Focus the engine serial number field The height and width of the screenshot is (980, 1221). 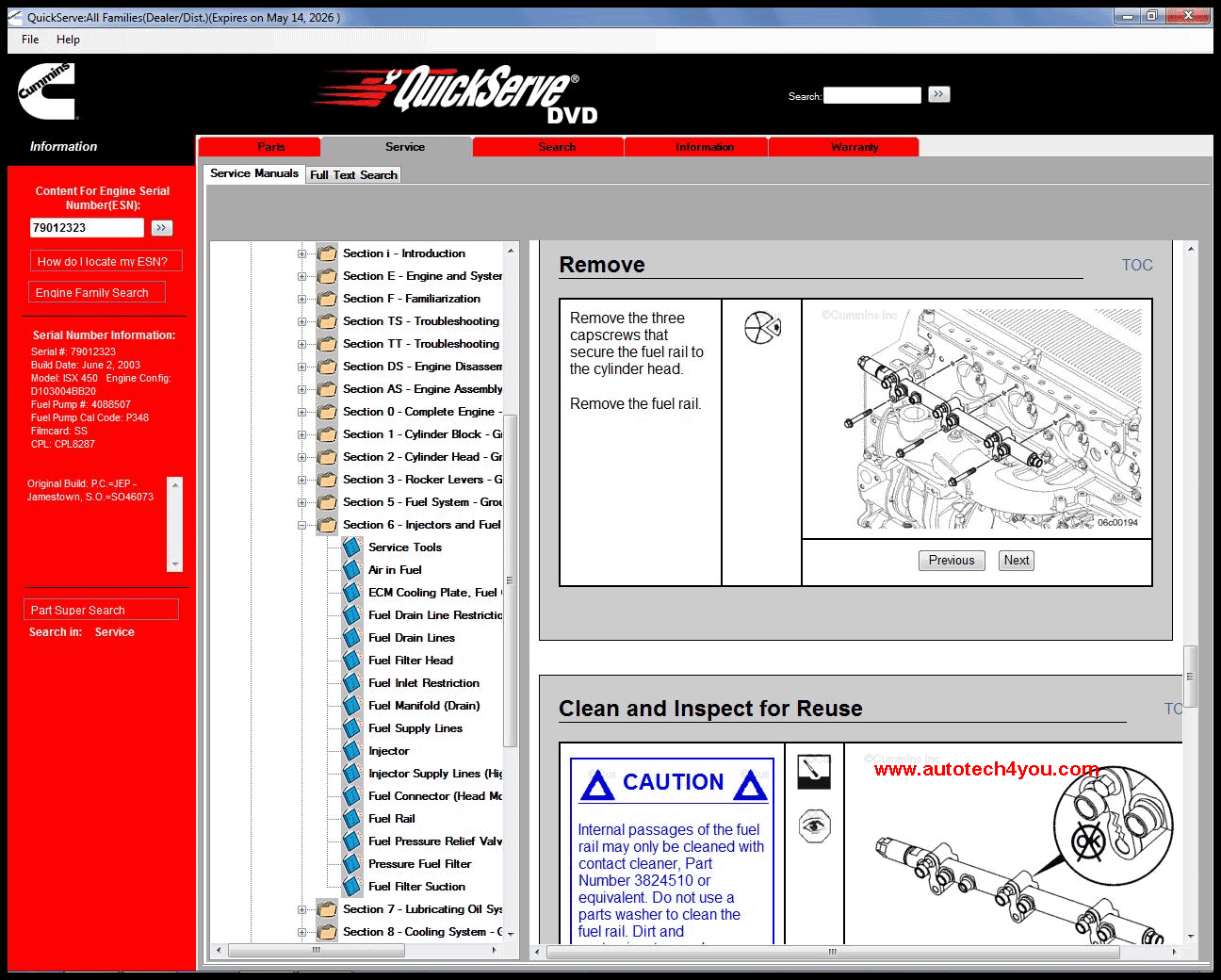point(87,228)
